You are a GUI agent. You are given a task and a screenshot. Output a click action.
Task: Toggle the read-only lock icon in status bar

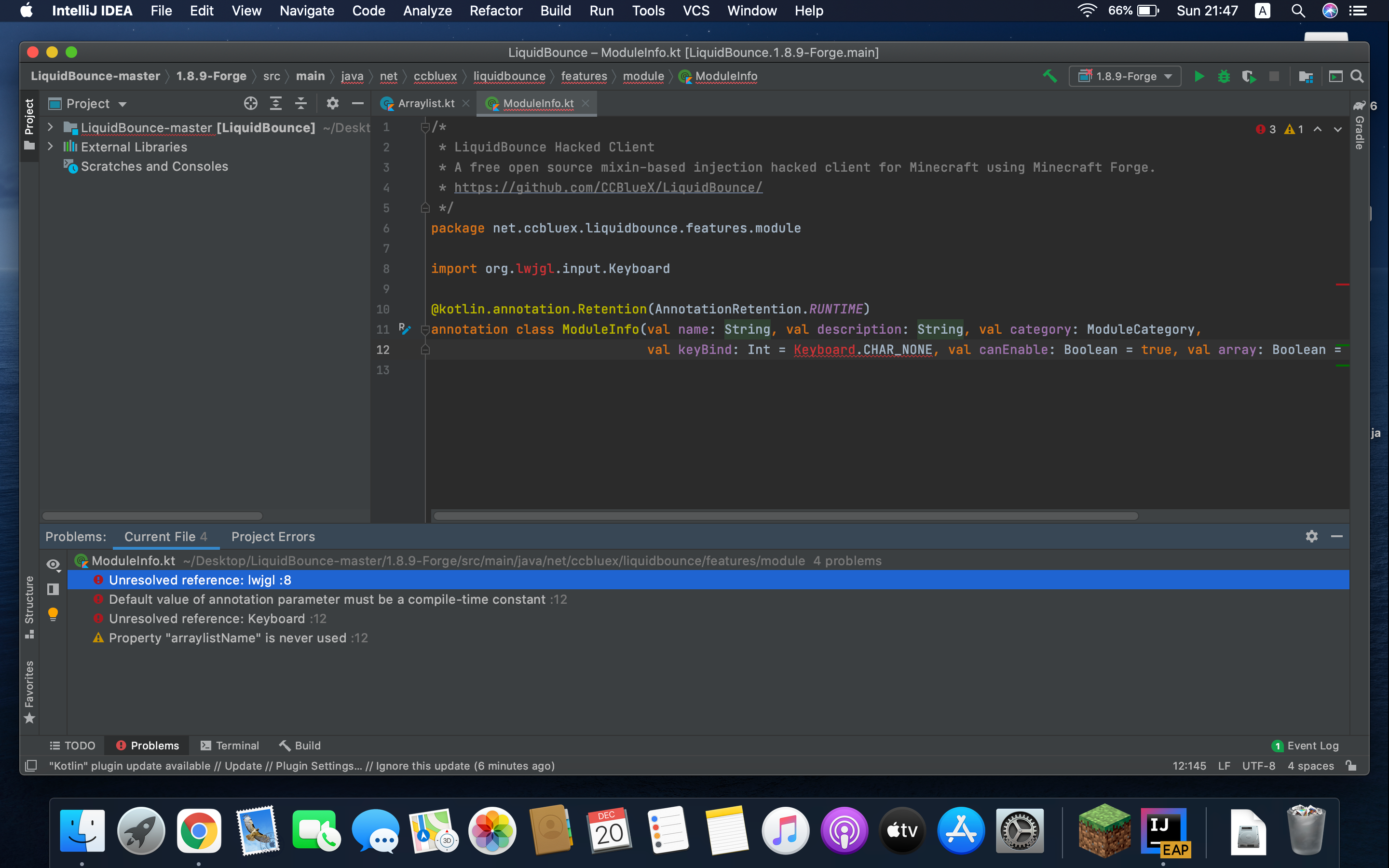1351,766
